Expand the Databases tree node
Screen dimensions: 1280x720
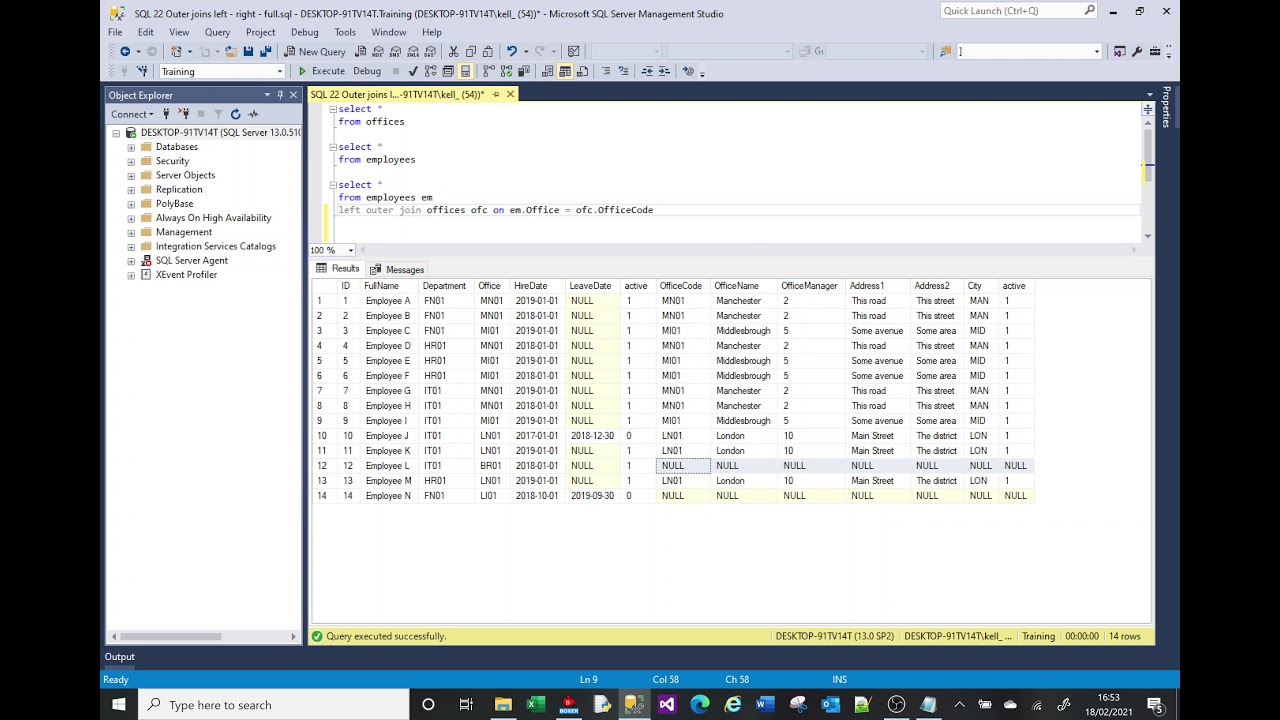click(x=131, y=147)
